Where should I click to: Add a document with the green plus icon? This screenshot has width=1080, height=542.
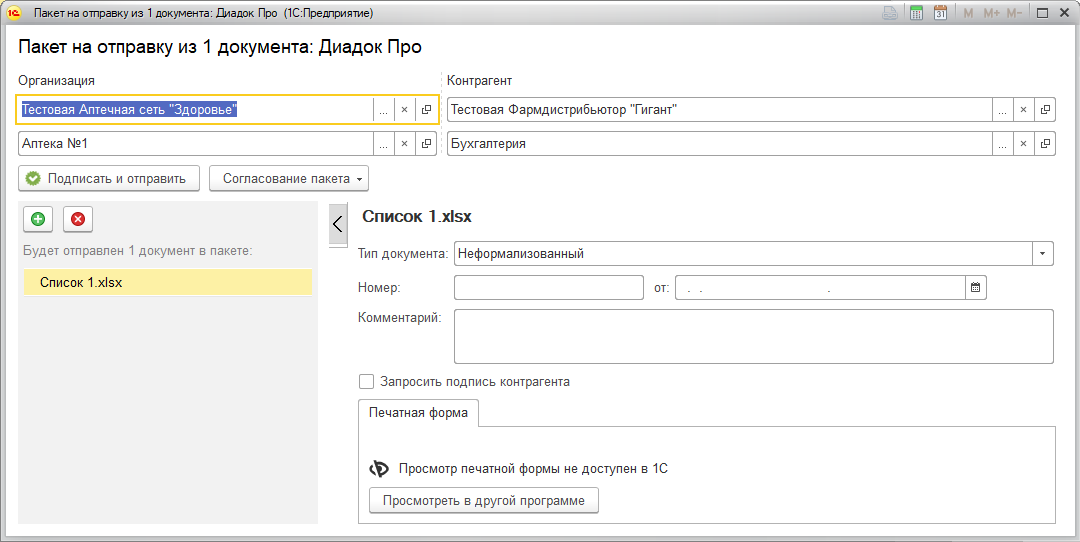(38, 219)
